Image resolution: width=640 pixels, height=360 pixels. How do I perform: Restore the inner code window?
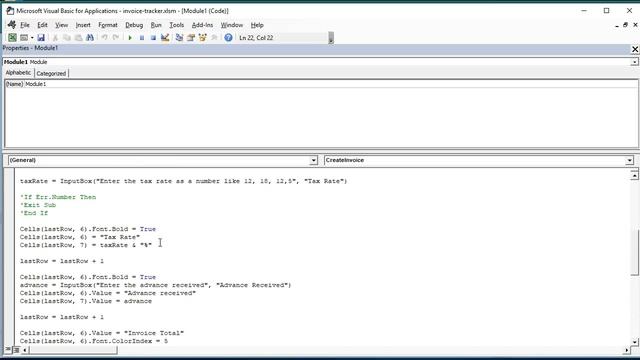tap(625, 25)
